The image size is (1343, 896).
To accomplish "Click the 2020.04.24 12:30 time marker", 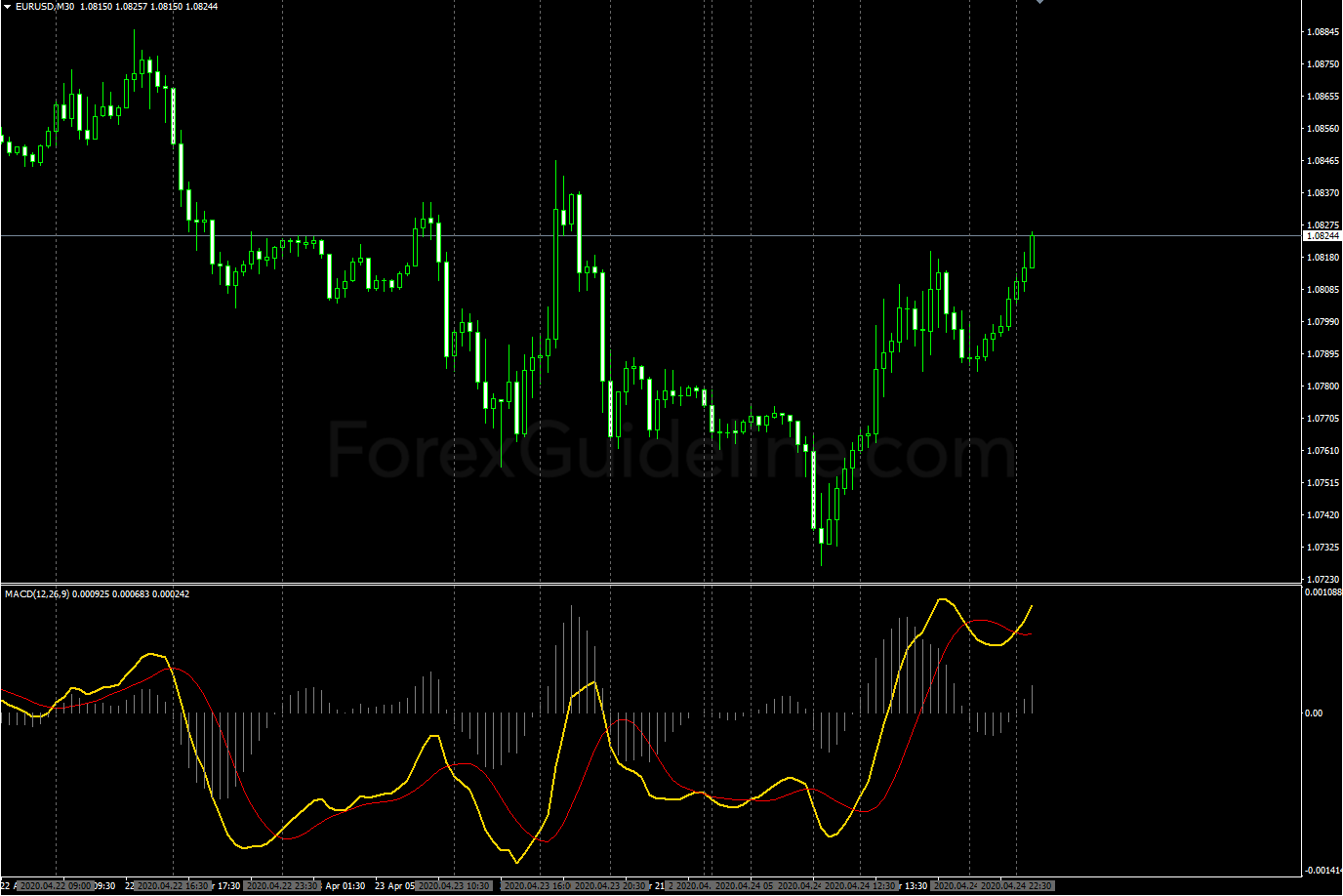I will tap(860, 886).
